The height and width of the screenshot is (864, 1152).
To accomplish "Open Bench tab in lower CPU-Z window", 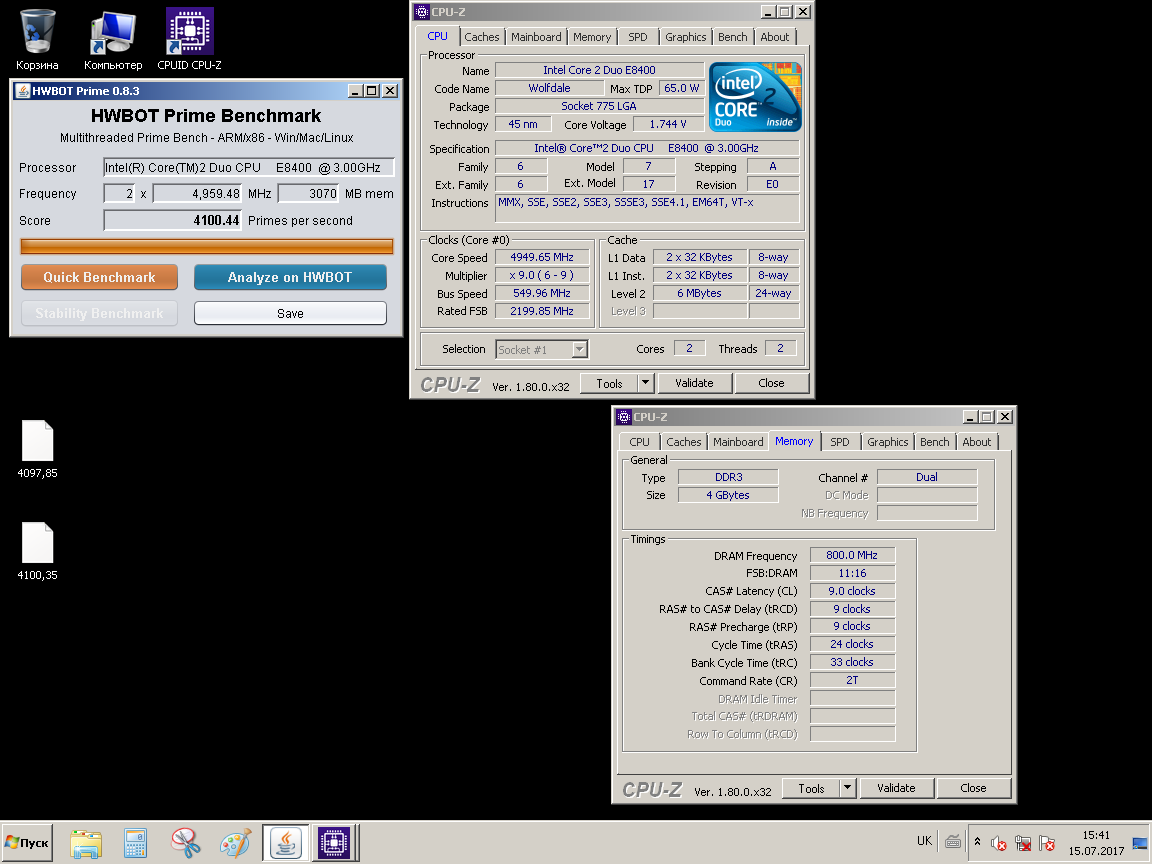I will pyautogui.click(x=935, y=442).
